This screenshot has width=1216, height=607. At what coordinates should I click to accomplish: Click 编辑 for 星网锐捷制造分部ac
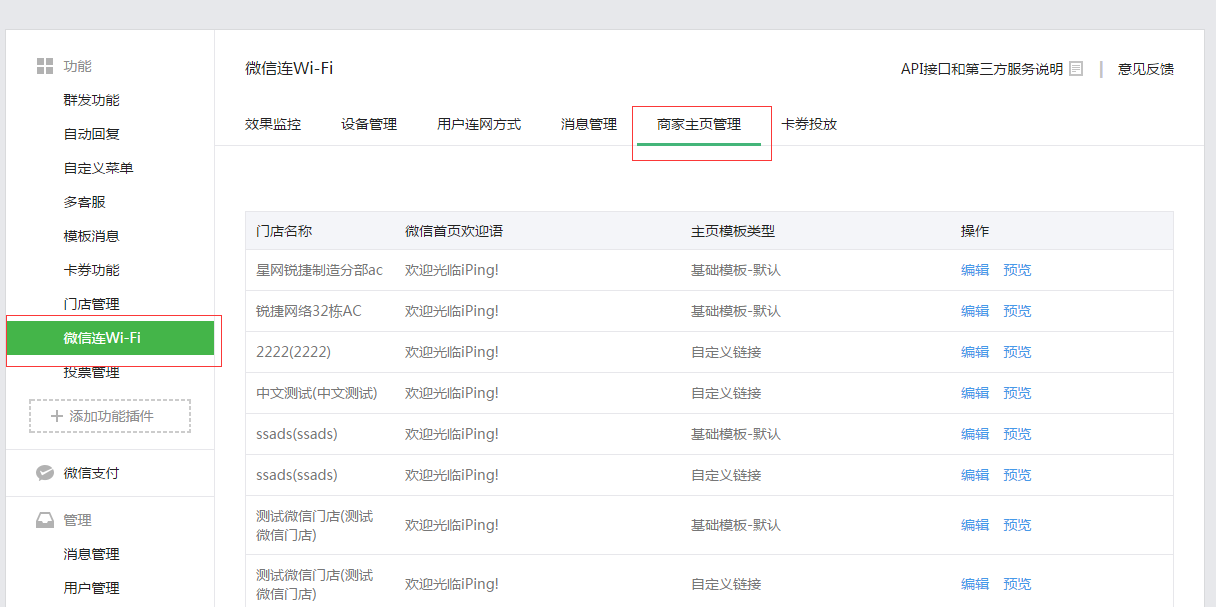click(975, 270)
